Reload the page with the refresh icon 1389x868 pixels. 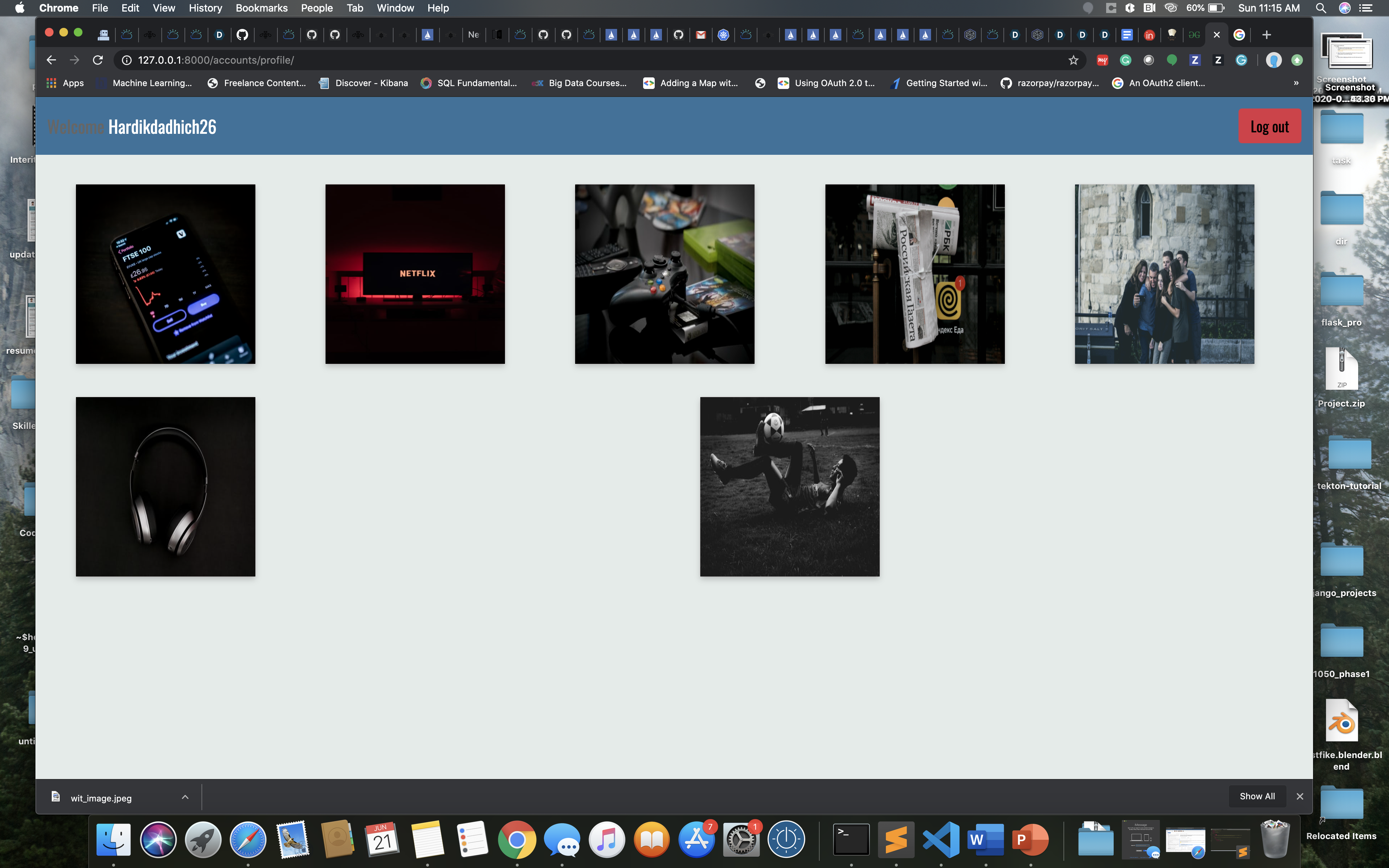[x=98, y=60]
